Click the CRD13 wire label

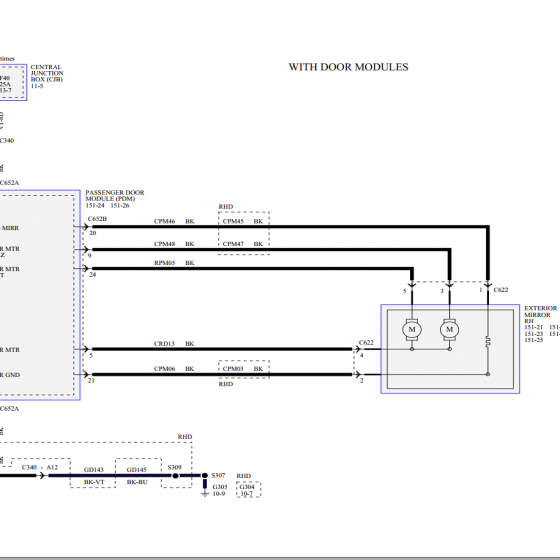164,344
